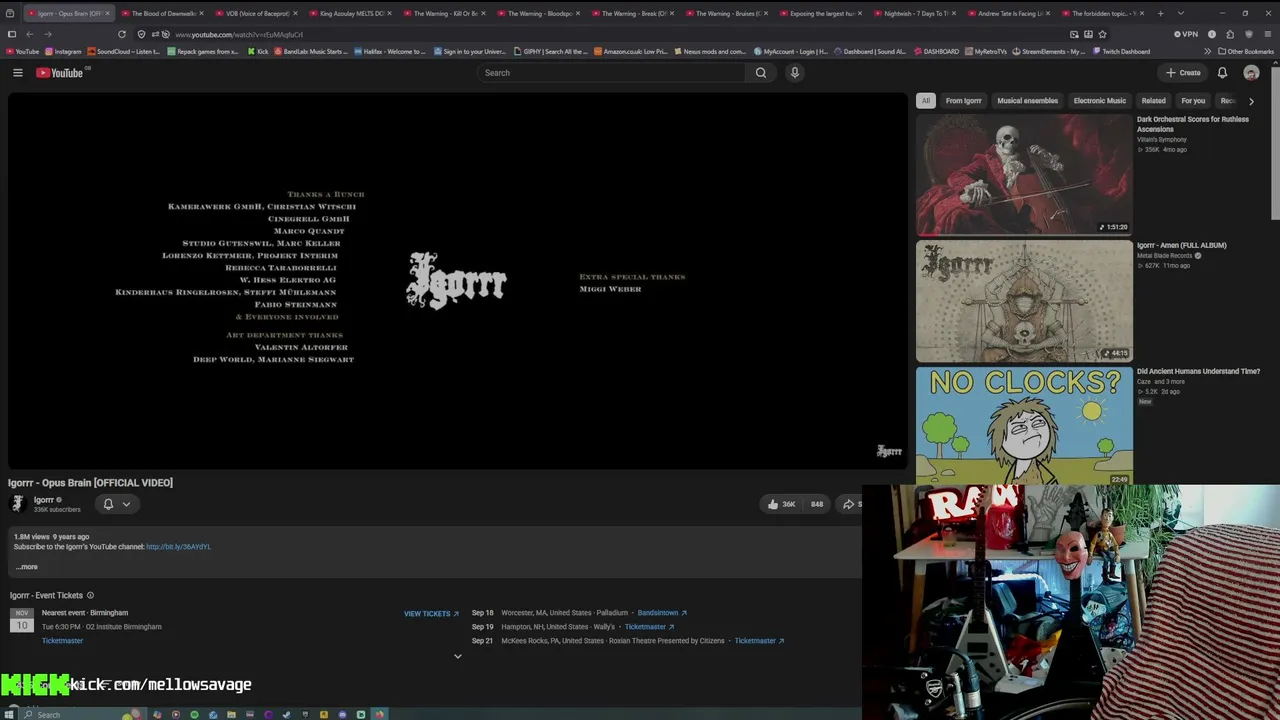Open the tab list dropdown arrow

click(1181, 14)
